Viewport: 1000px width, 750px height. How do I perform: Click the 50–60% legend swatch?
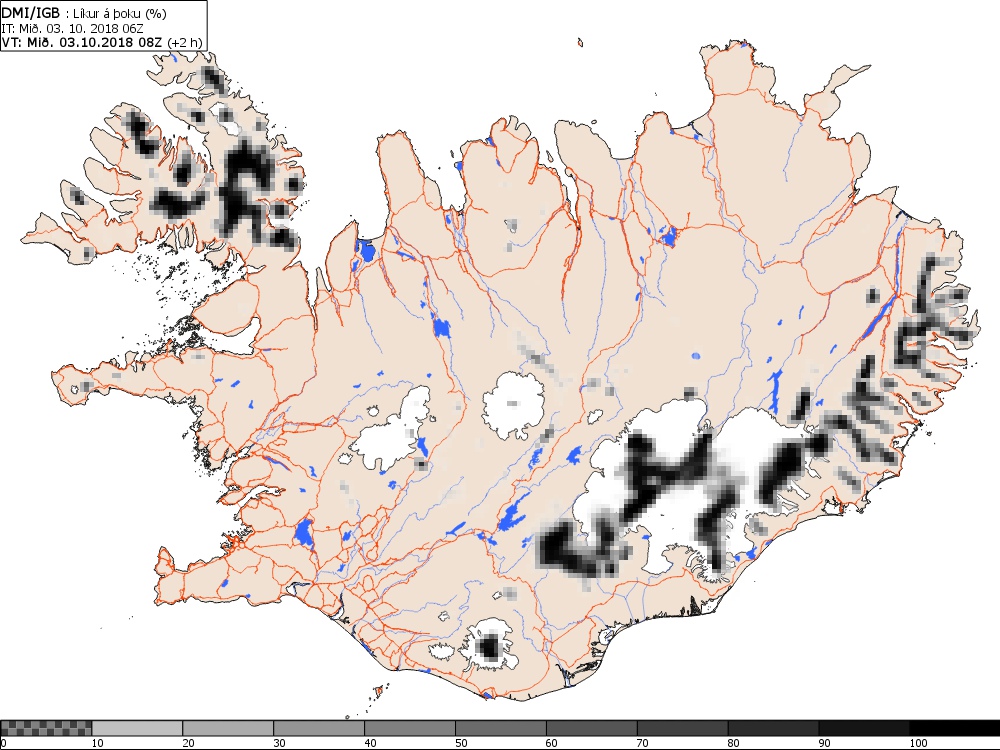pyautogui.click(x=501, y=728)
